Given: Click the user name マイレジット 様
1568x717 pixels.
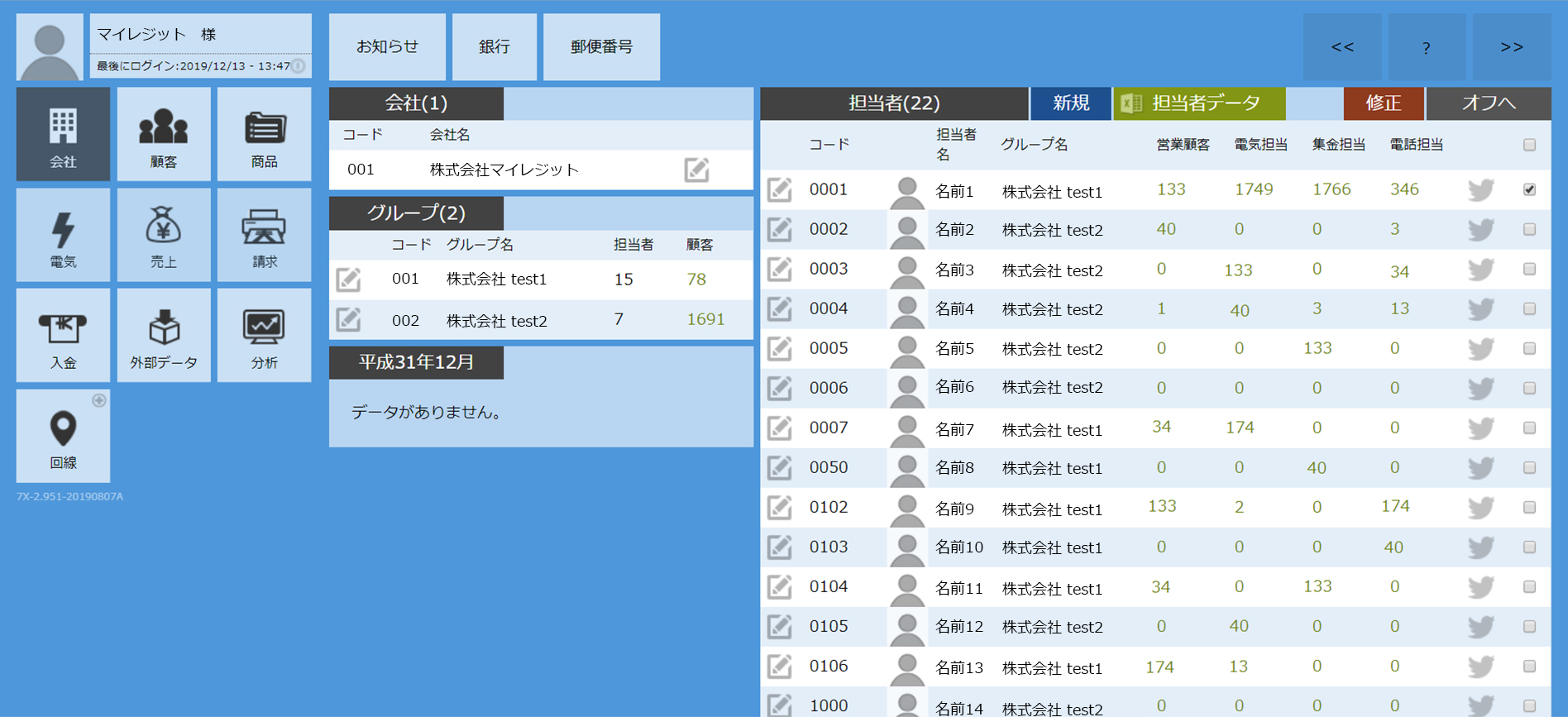Looking at the screenshot, I should click(156, 34).
